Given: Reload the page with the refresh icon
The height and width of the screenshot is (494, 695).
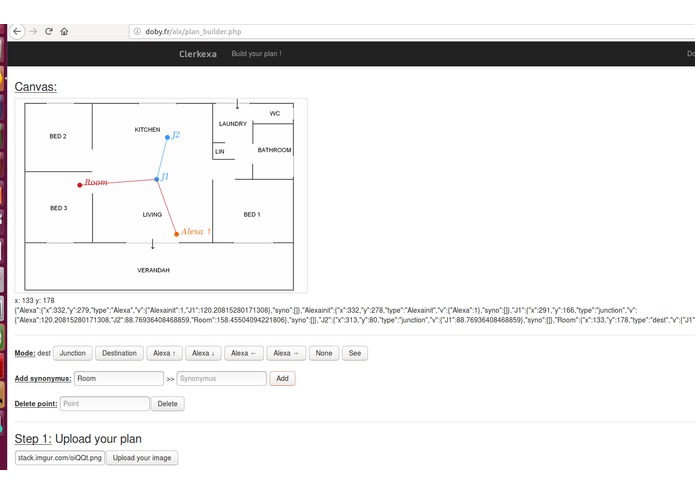Looking at the screenshot, I should point(49,31).
